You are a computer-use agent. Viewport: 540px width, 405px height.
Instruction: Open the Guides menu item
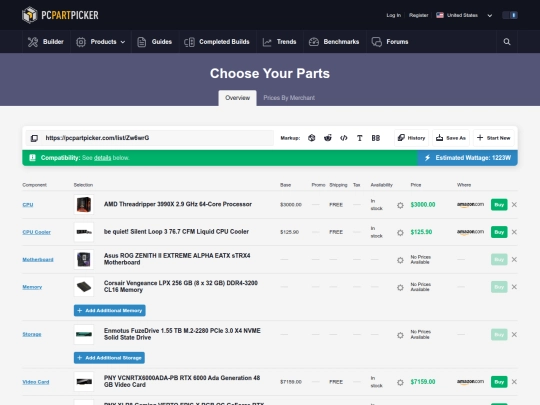point(155,42)
